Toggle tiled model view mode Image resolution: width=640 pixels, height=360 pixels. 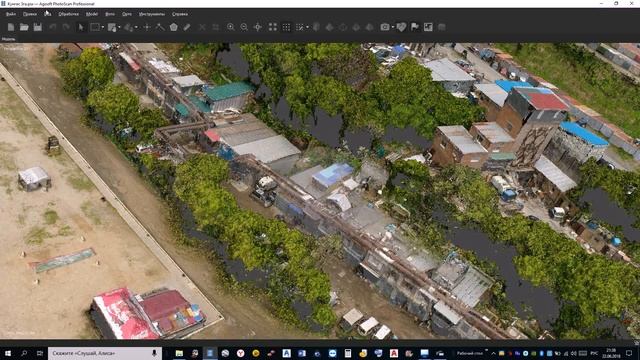coord(369,27)
